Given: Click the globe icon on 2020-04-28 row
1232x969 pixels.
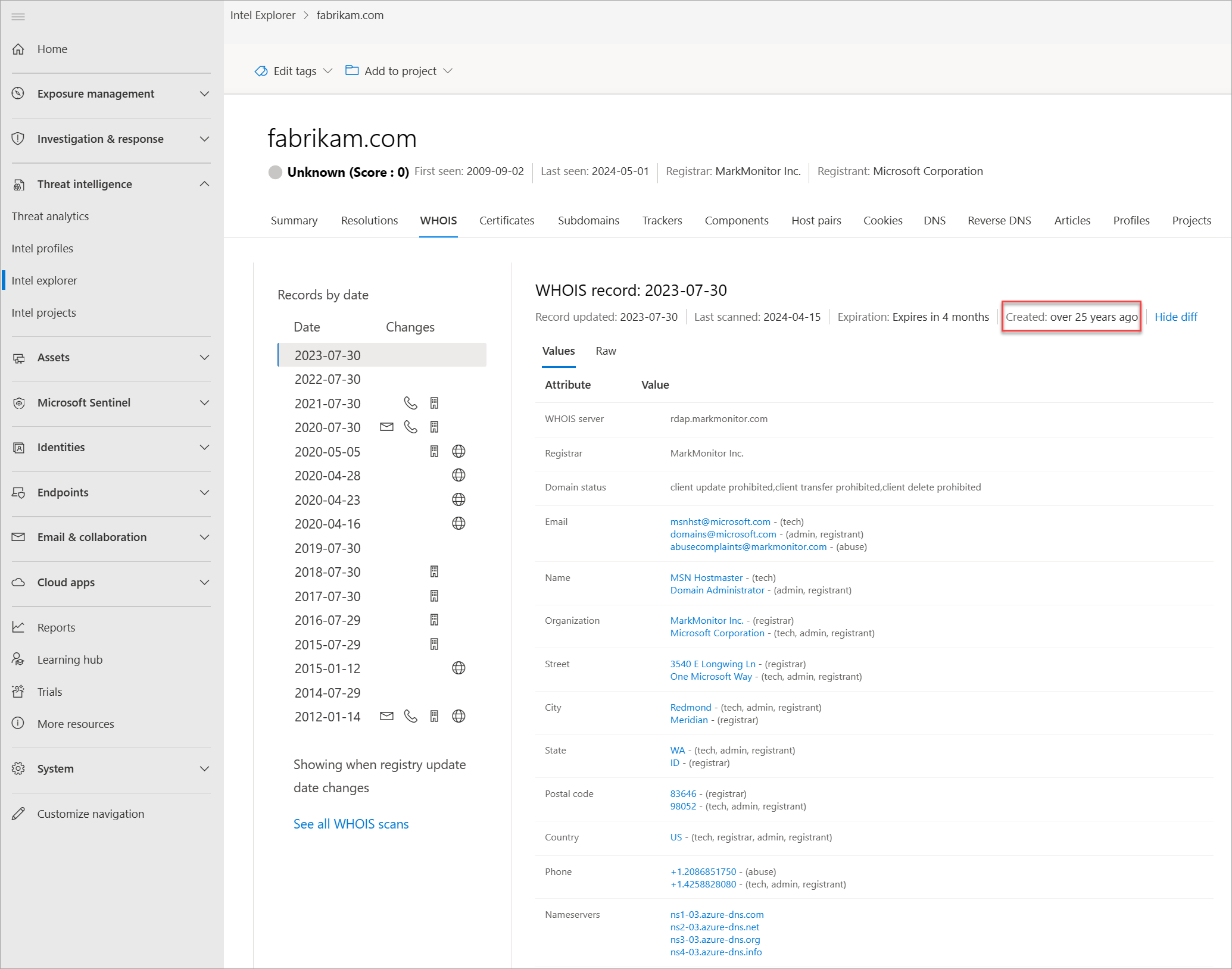Looking at the screenshot, I should point(458,475).
